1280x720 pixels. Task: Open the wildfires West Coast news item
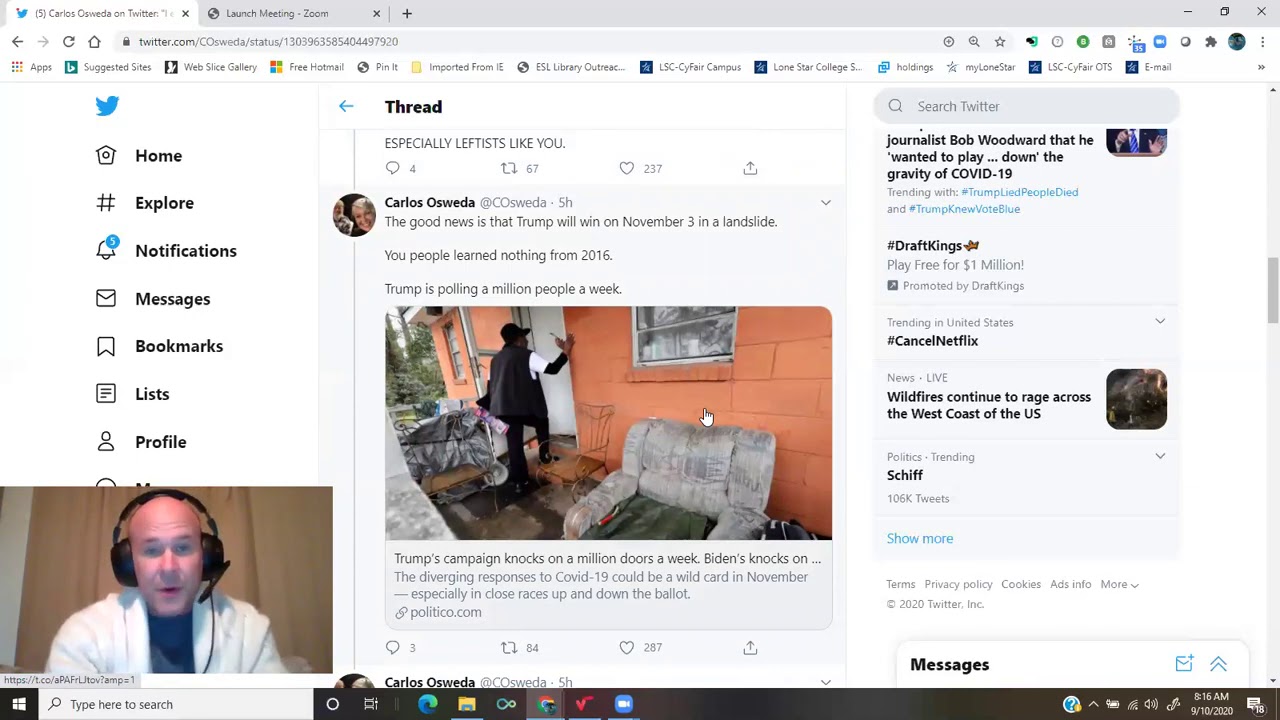click(988, 405)
